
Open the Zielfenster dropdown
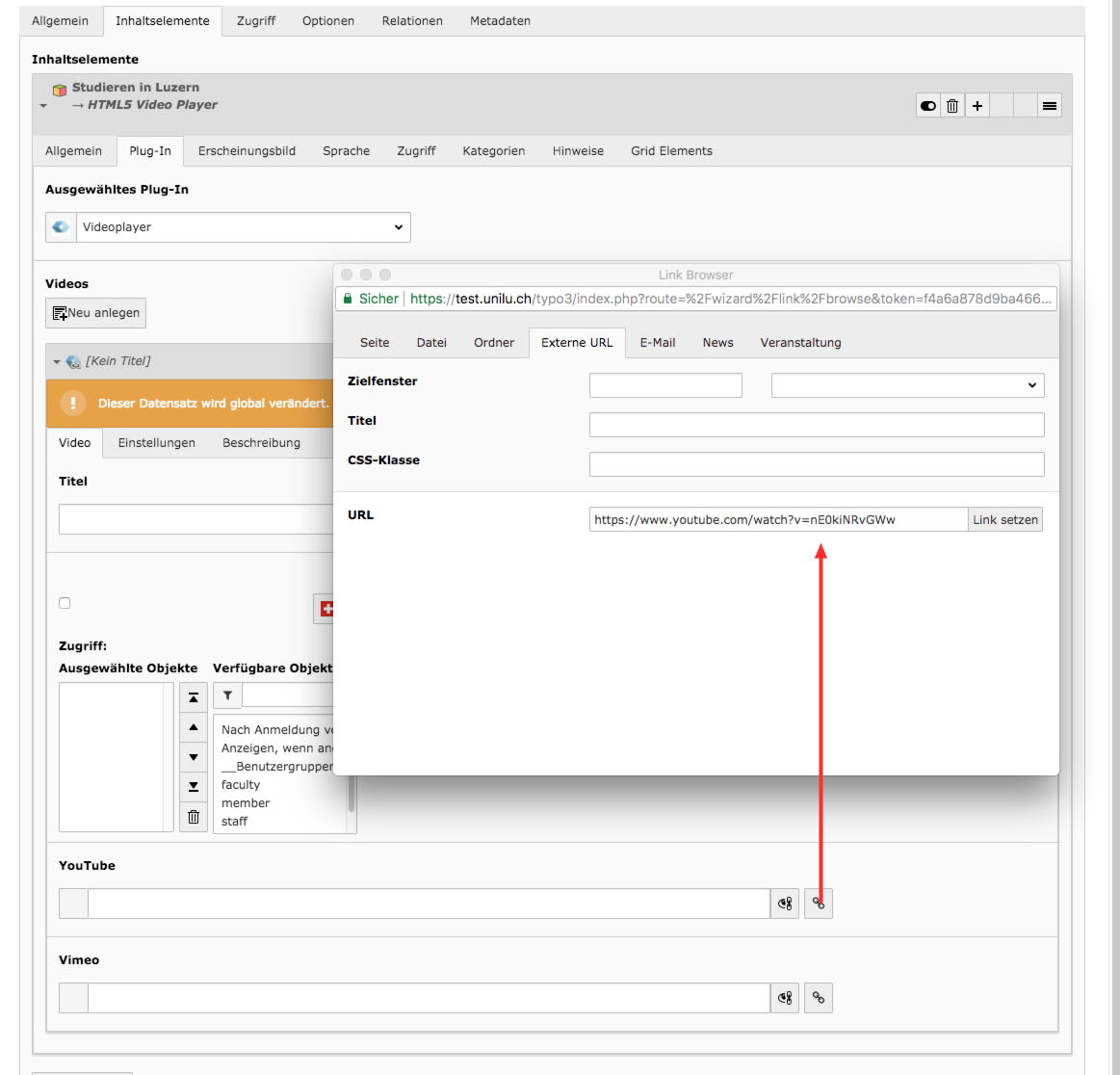tap(908, 385)
